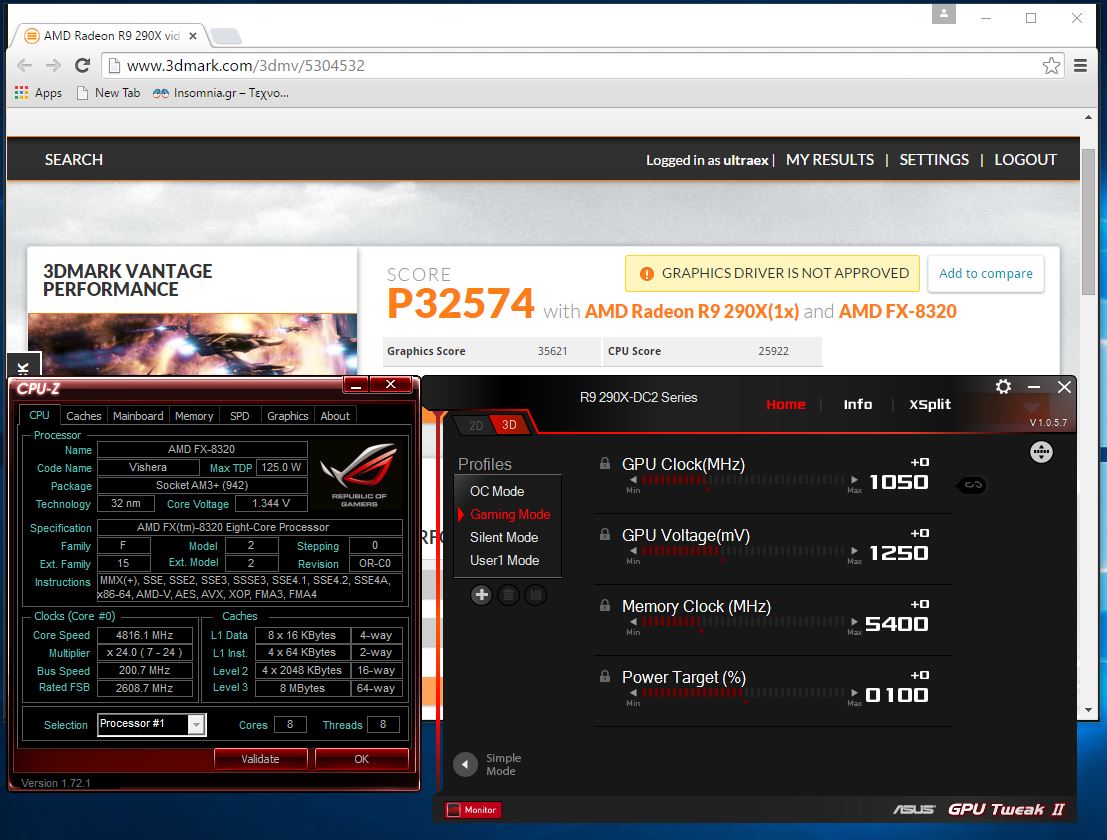Unlock the GPU Voltage lock icon

605,534
